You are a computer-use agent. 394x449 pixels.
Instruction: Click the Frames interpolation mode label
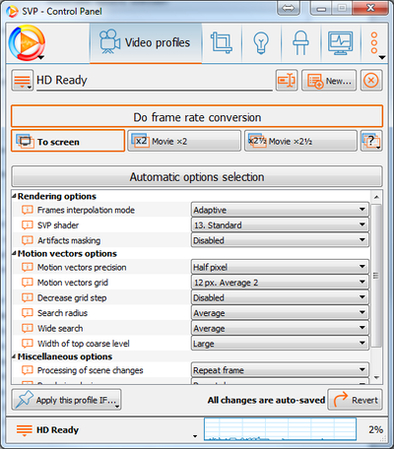[86, 210]
